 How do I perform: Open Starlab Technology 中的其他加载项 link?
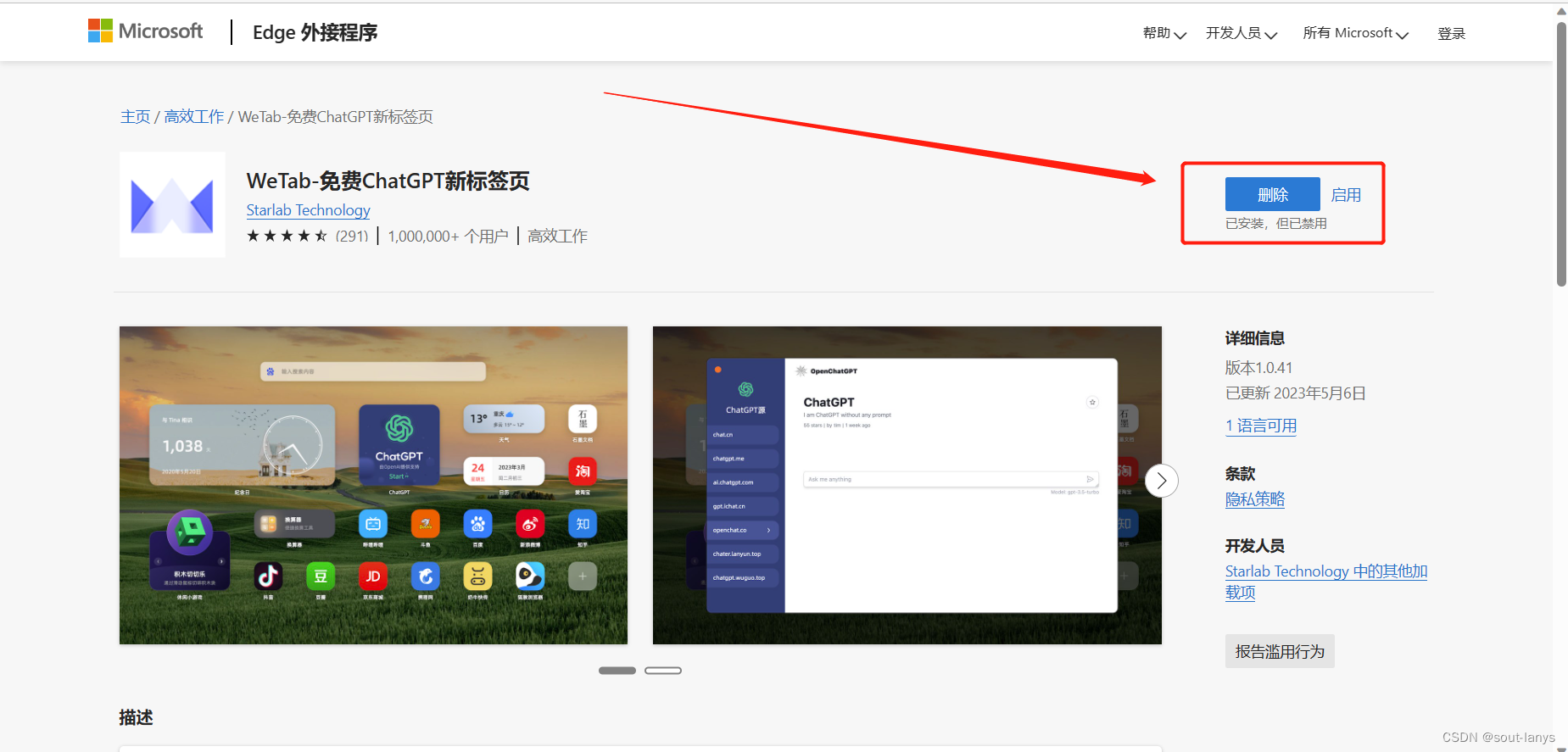click(x=1326, y=582)
